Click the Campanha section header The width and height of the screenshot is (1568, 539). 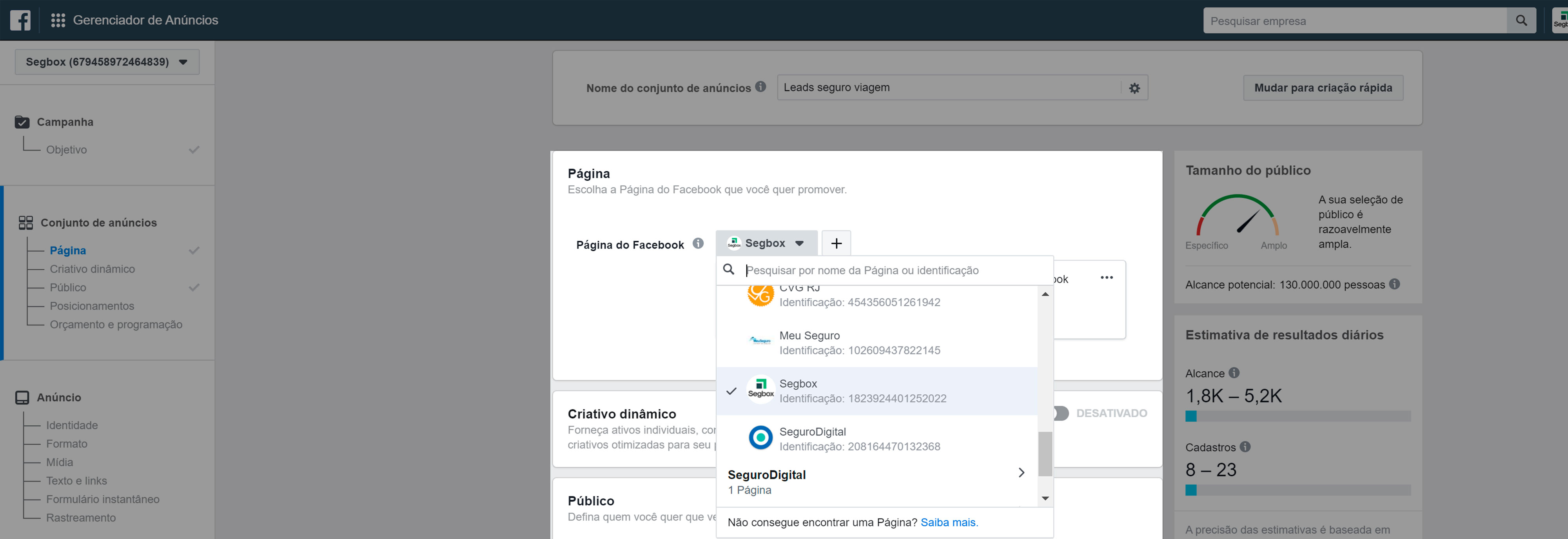point(65,122)
